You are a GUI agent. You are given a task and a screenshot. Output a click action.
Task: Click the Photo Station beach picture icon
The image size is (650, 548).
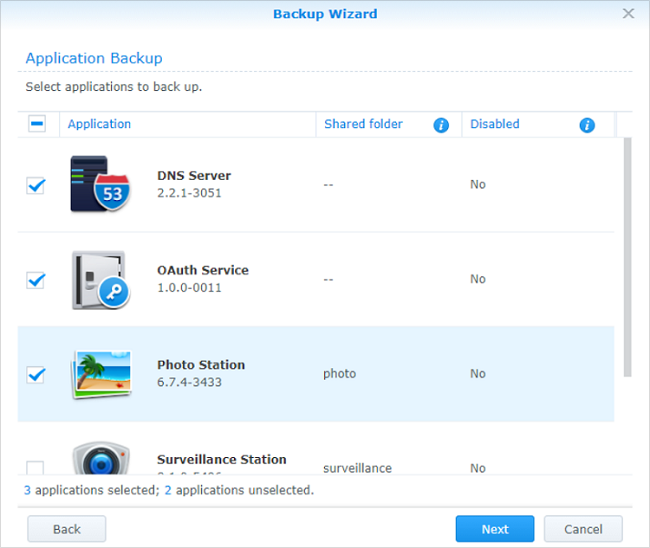[x=102, y=374]
